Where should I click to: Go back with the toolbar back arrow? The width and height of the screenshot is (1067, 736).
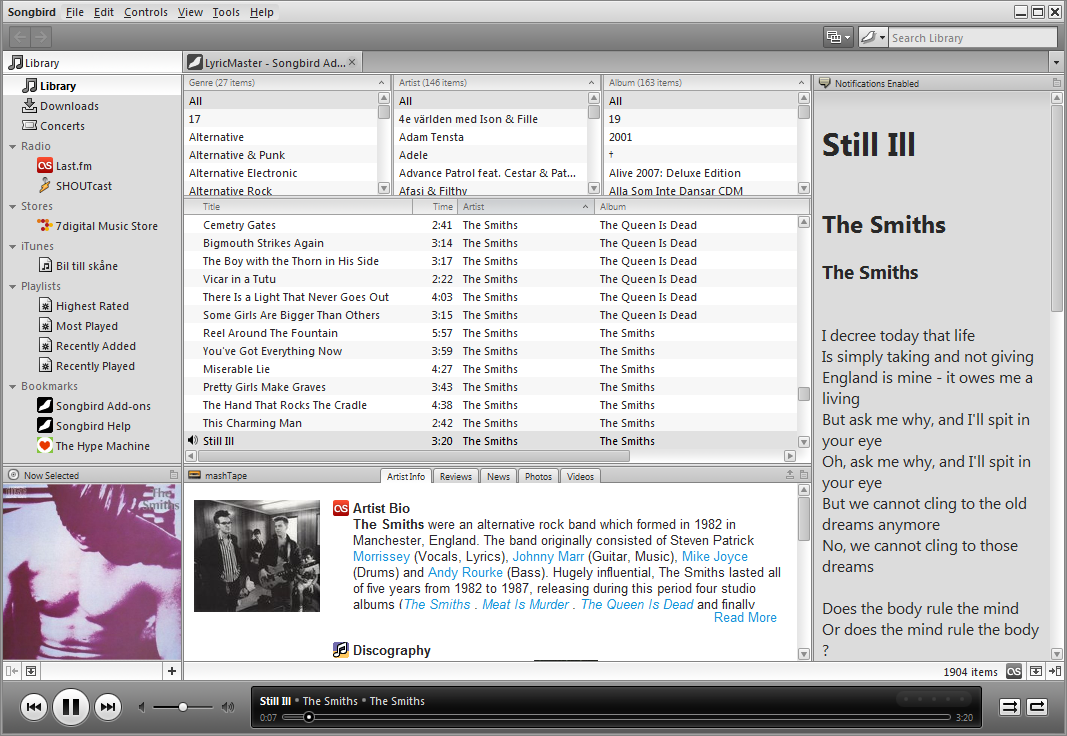tap(20, 37)
